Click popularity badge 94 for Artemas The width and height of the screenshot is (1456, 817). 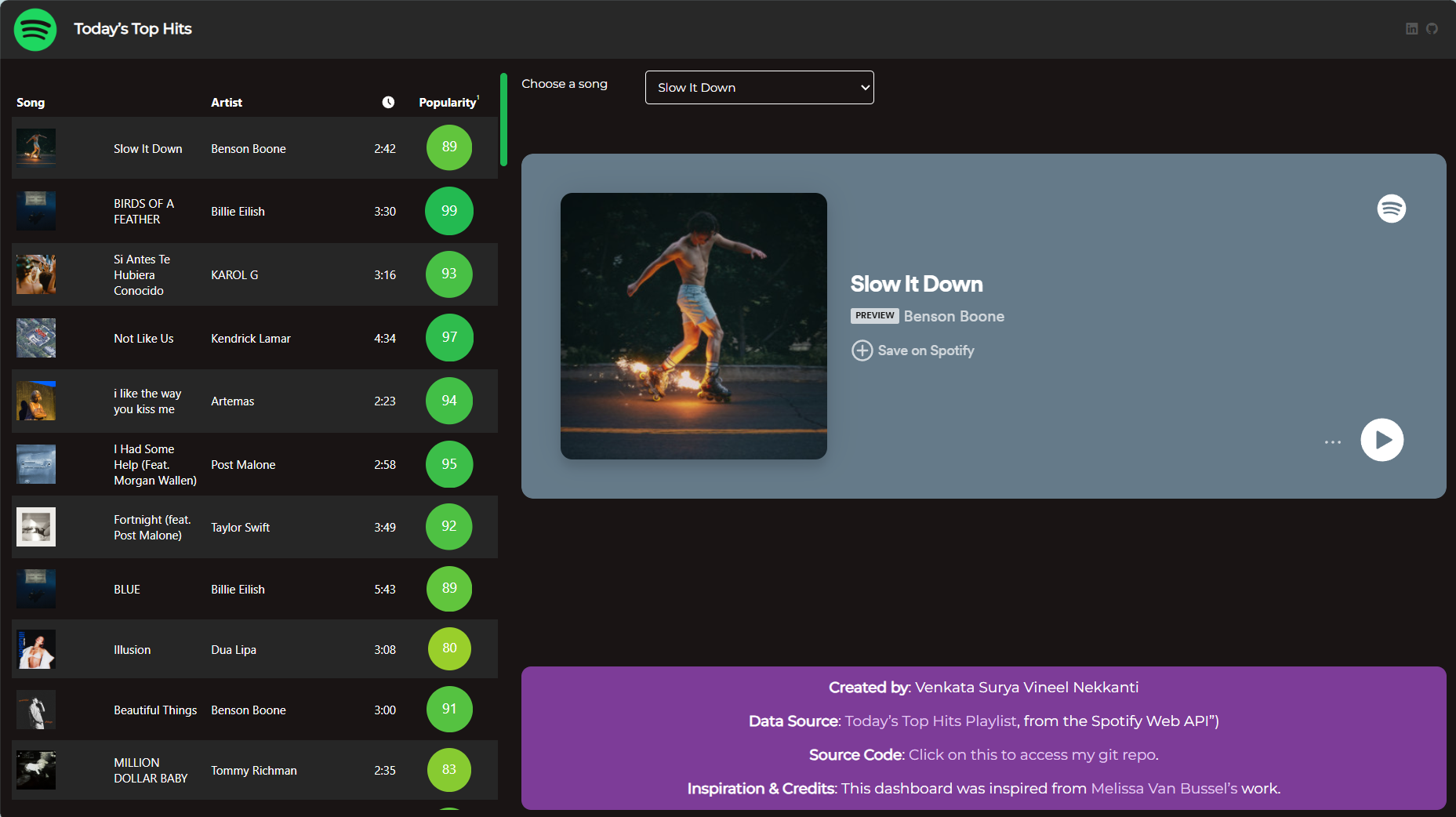[x=449, y=401]
